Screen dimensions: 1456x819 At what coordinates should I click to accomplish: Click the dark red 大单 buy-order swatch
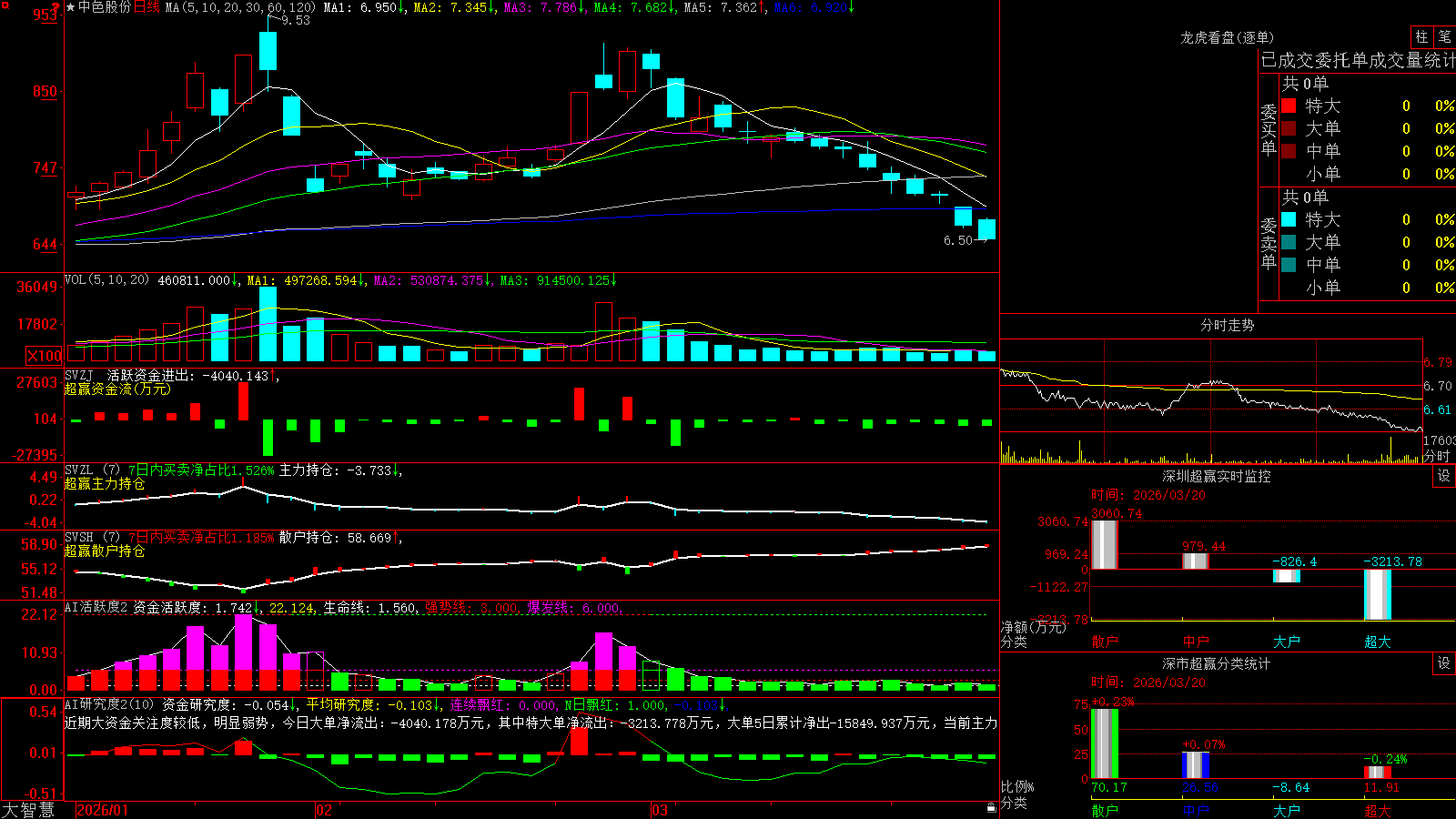[1289, 128]
